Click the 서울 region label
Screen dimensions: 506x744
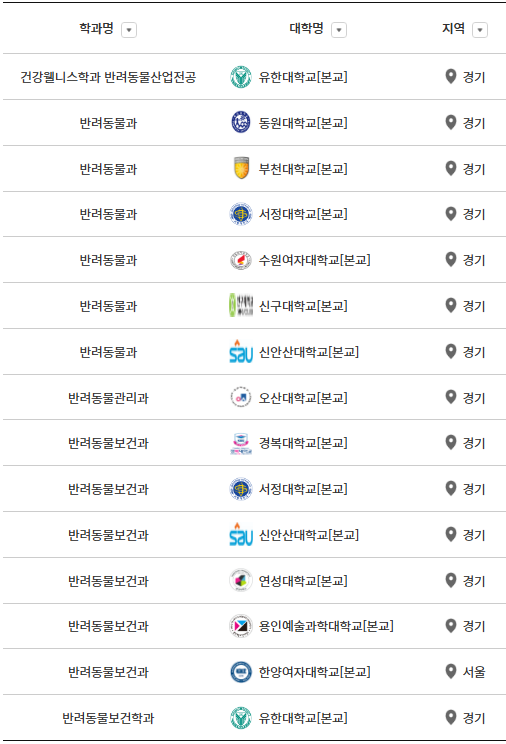tap(474, 672)
